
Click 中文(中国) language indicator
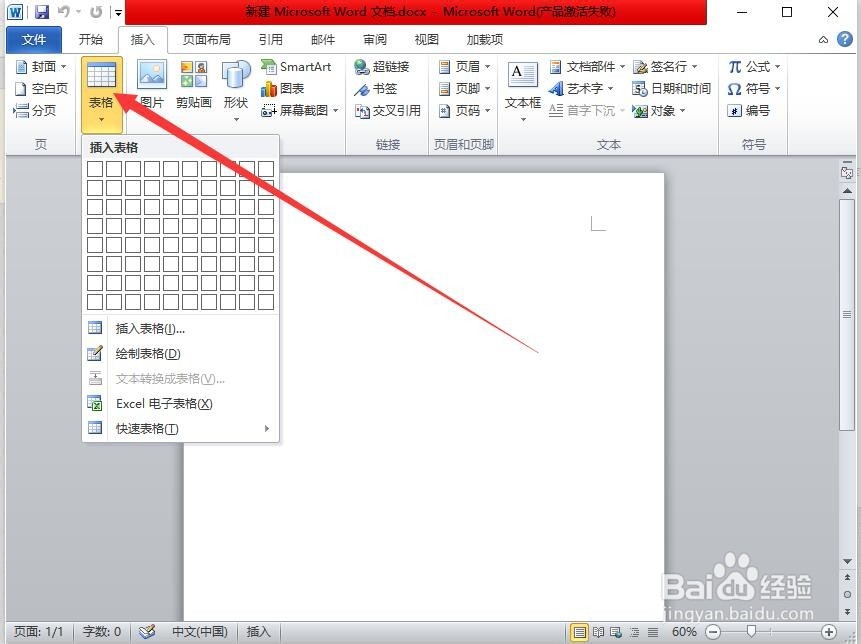200,632
